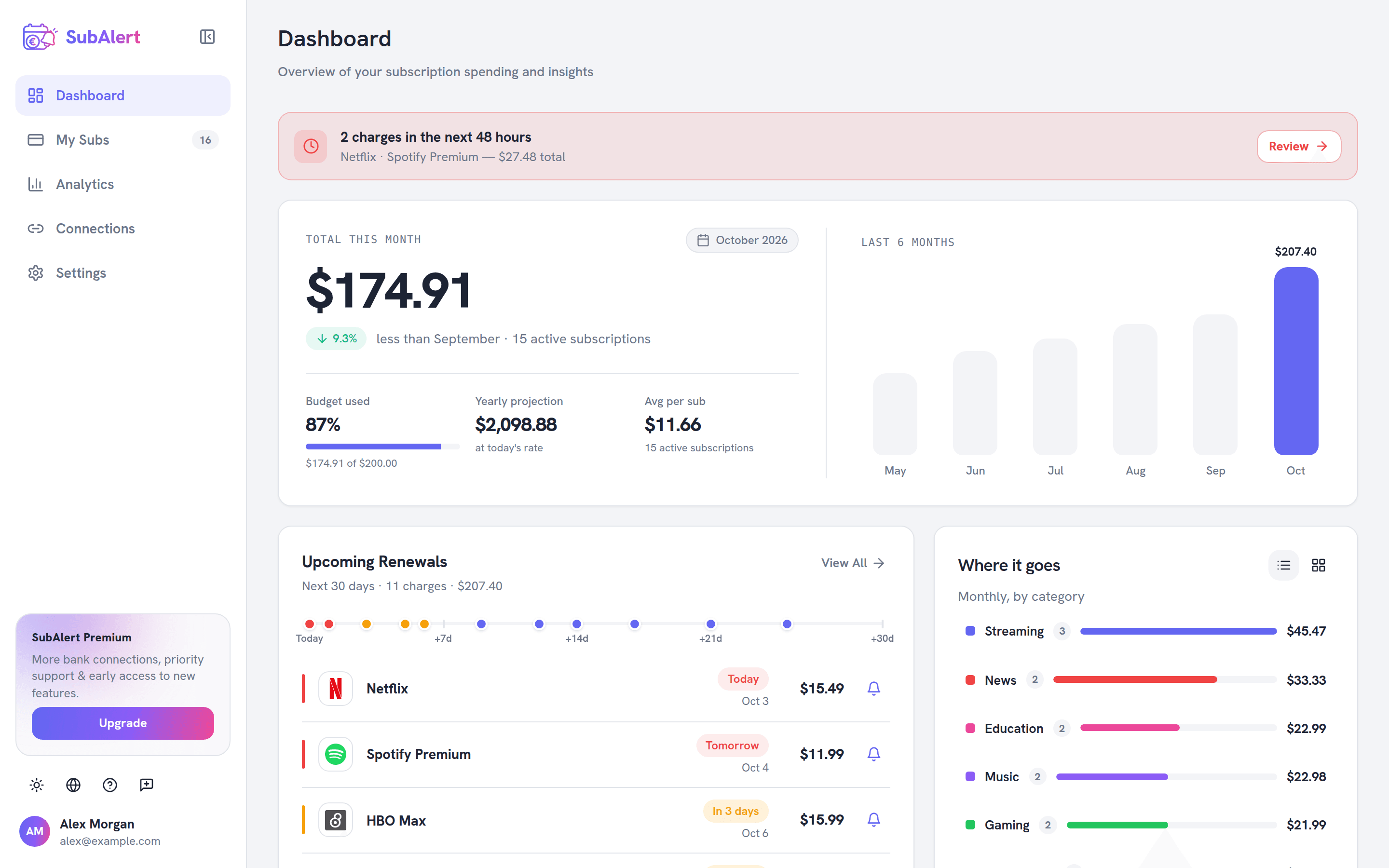
Task: Click the HBO Max bell icon
Action: [873, 820]
